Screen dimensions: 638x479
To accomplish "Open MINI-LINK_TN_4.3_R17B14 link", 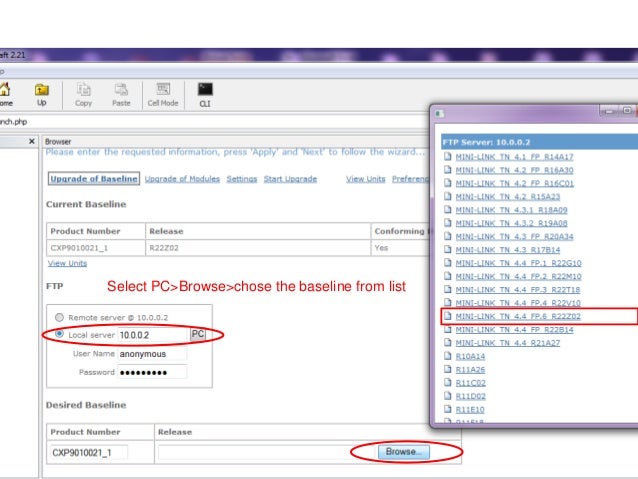I will click(507, 250).
